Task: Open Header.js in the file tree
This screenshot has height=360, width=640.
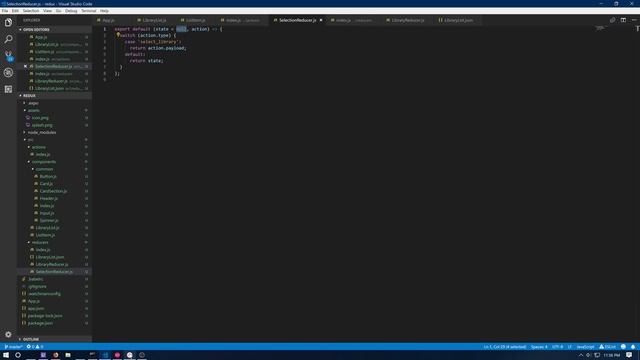Action: (x=49, y=198)
